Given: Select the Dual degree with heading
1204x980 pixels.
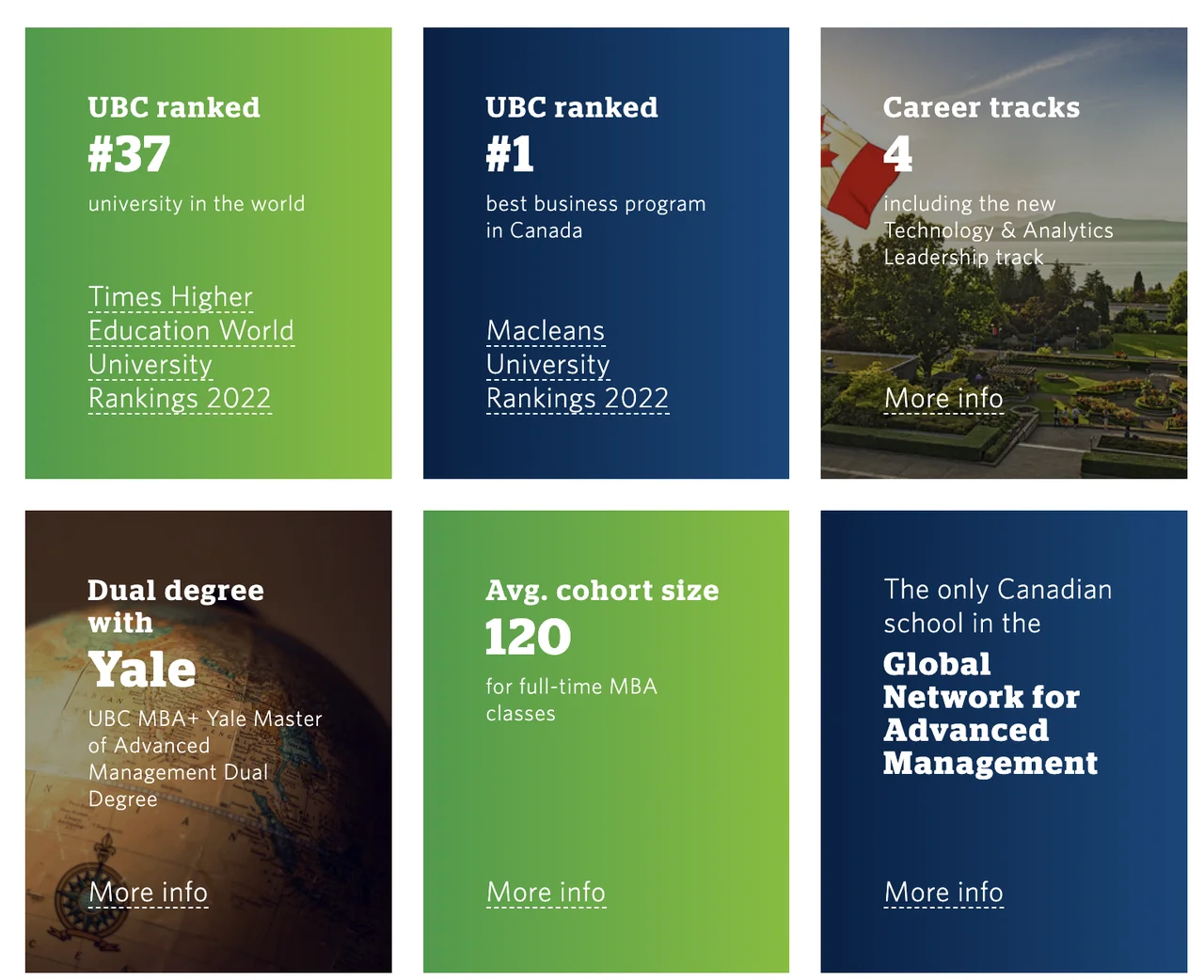Looking at the screenshot, I should click(x=175, y=606).
